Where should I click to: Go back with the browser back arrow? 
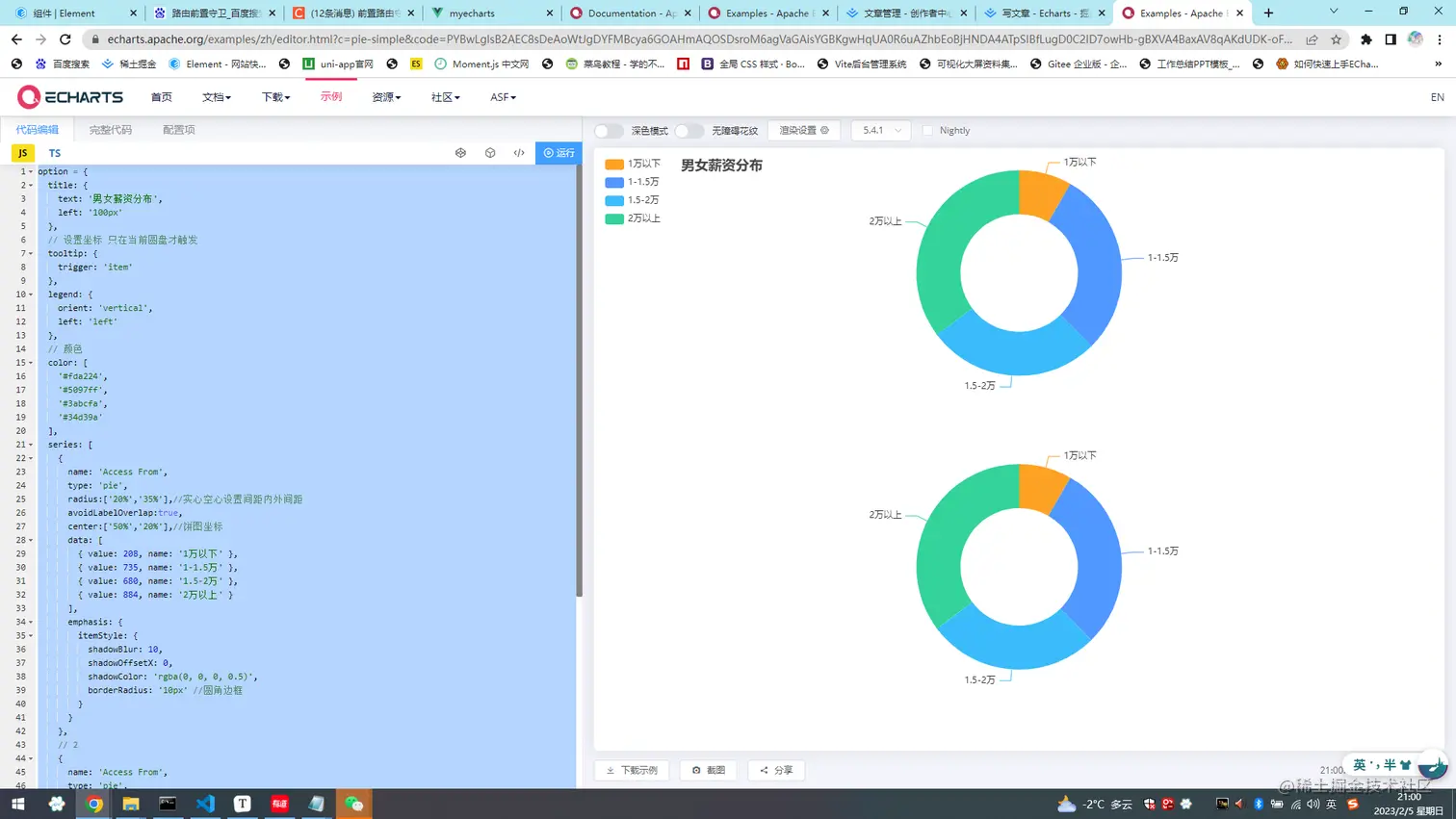(x=16, y=39)
